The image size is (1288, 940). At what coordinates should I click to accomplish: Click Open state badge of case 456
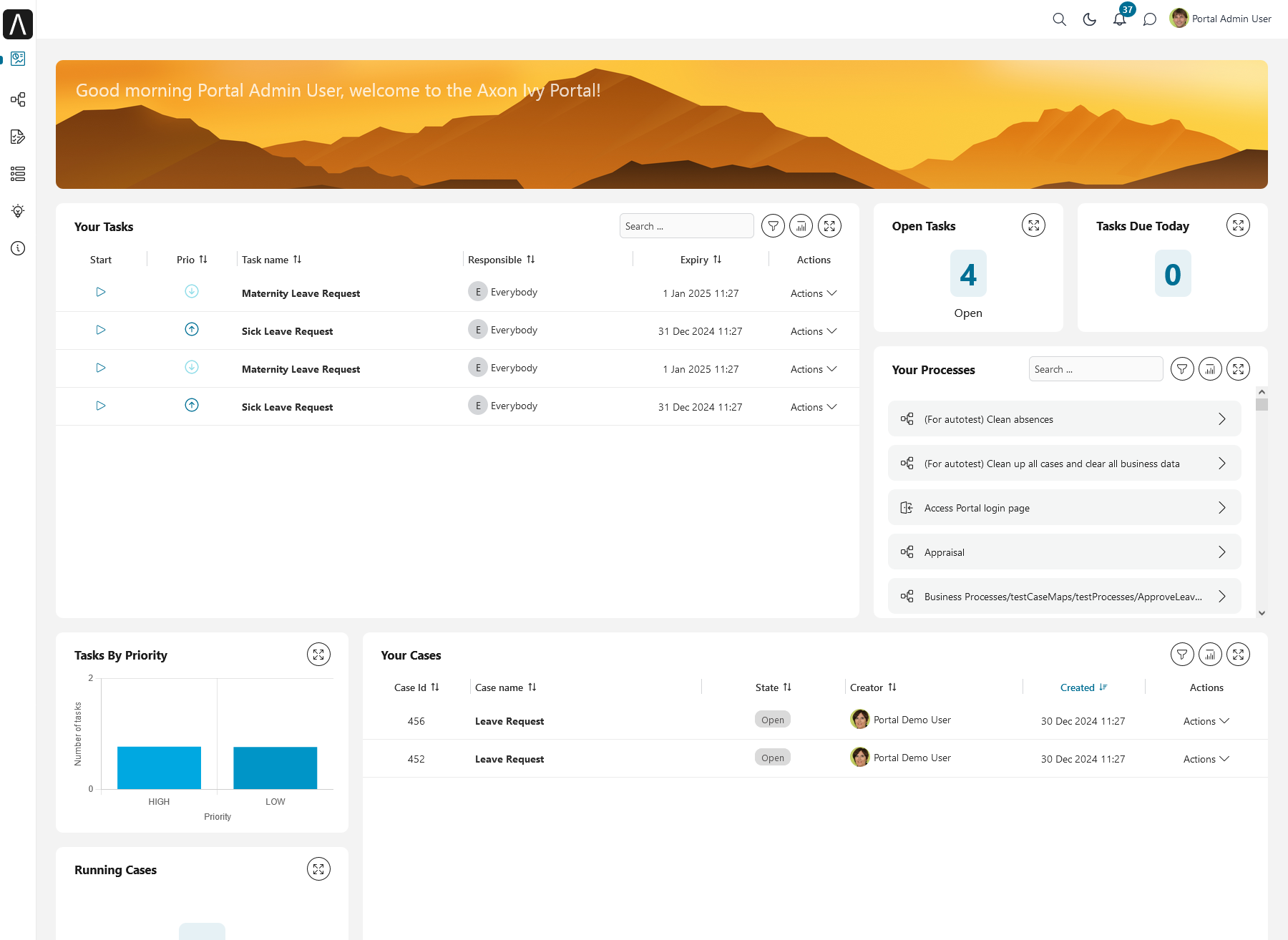(x=773, y=720)
